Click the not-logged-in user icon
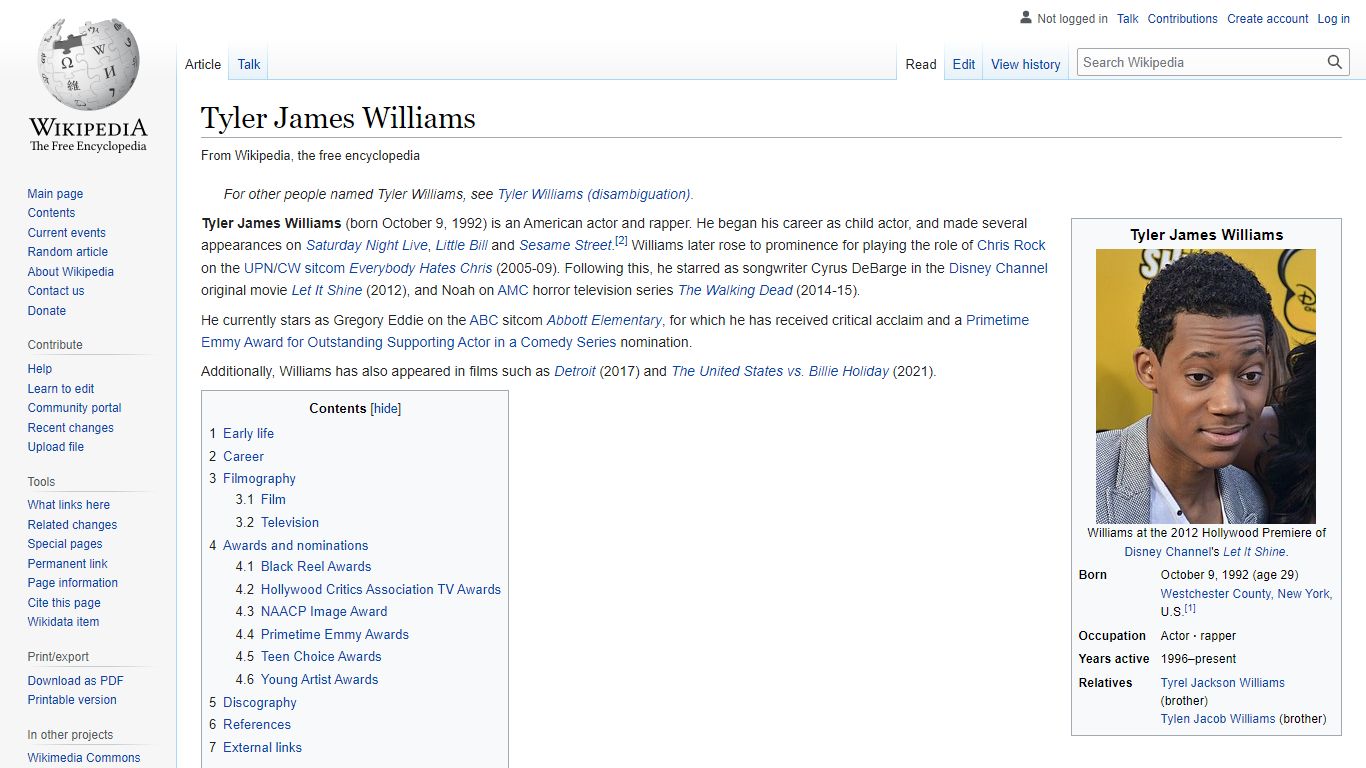This screenshot has height=768, width=1366. 1025,18
